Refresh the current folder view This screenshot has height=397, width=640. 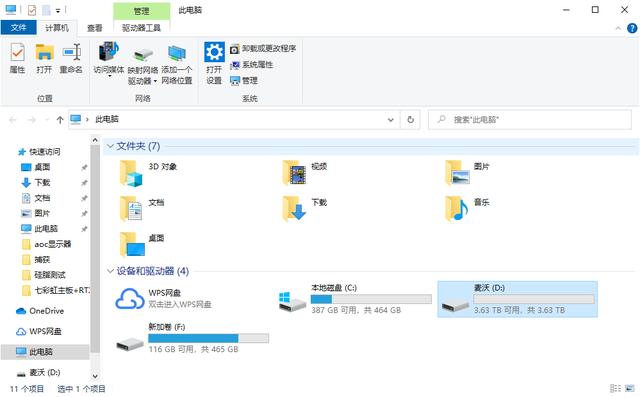coord(410,120)
